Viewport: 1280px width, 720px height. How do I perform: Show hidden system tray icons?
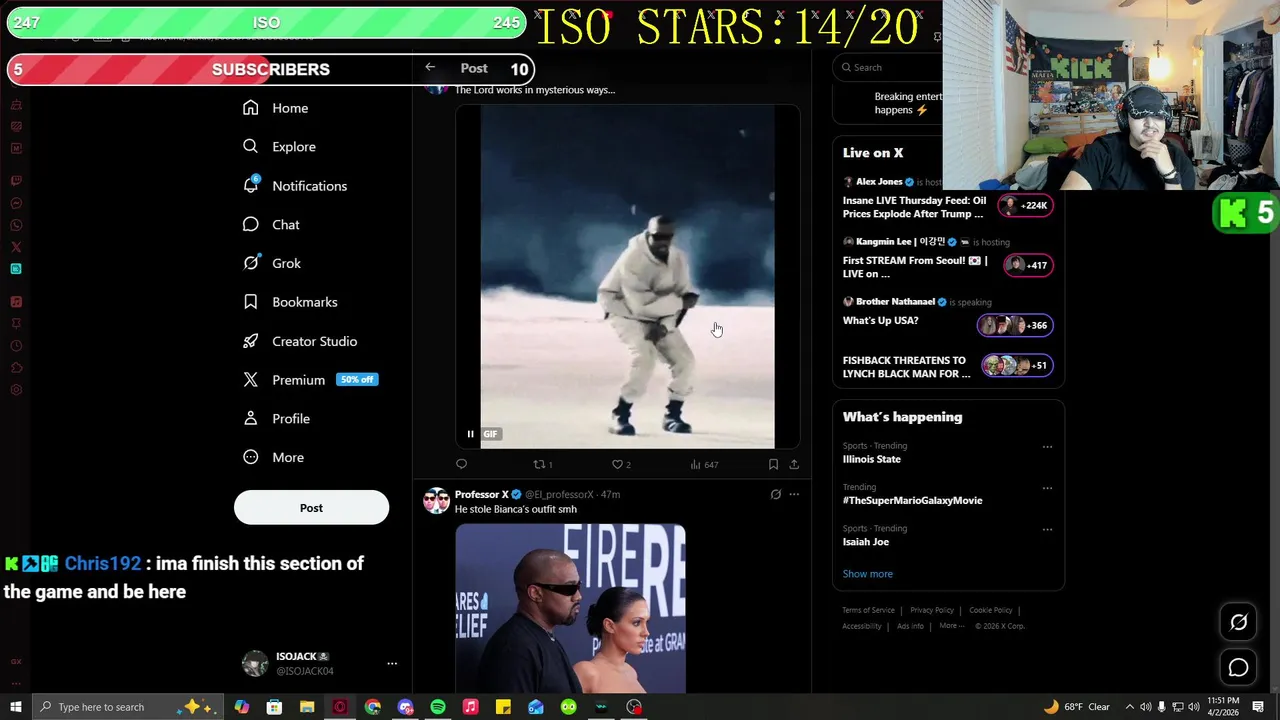click(1130, 707)
